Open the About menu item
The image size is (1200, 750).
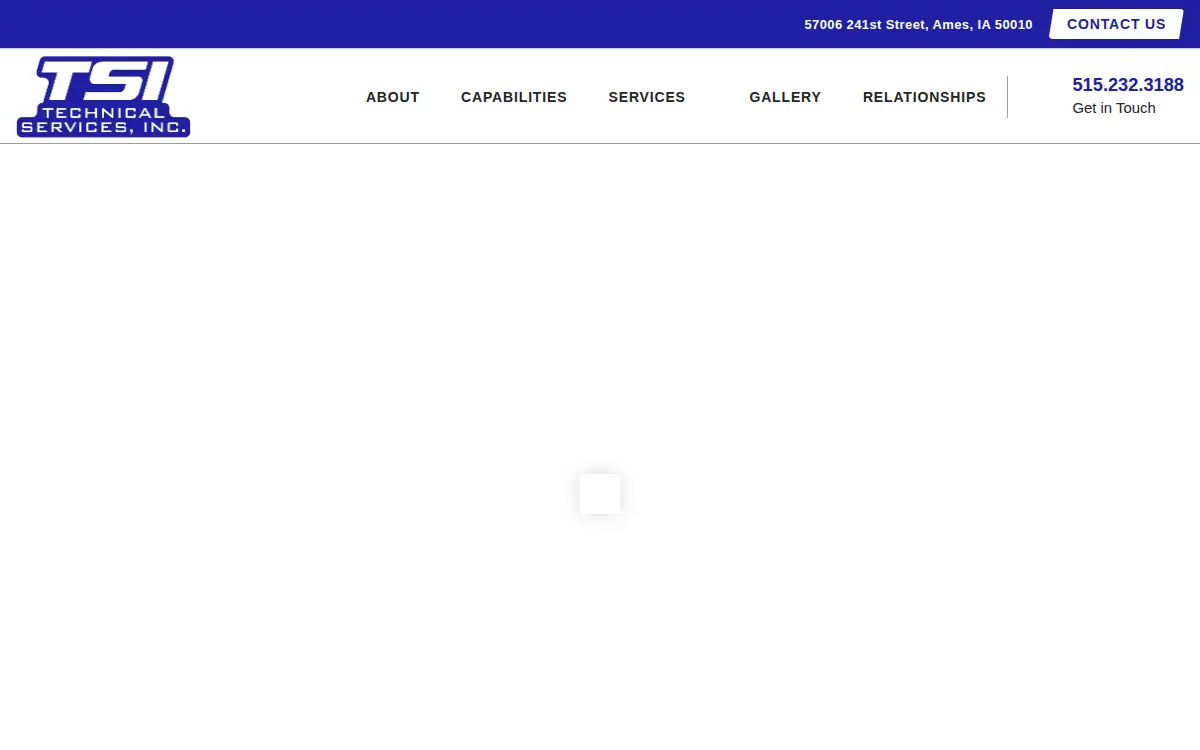(393, 97)
